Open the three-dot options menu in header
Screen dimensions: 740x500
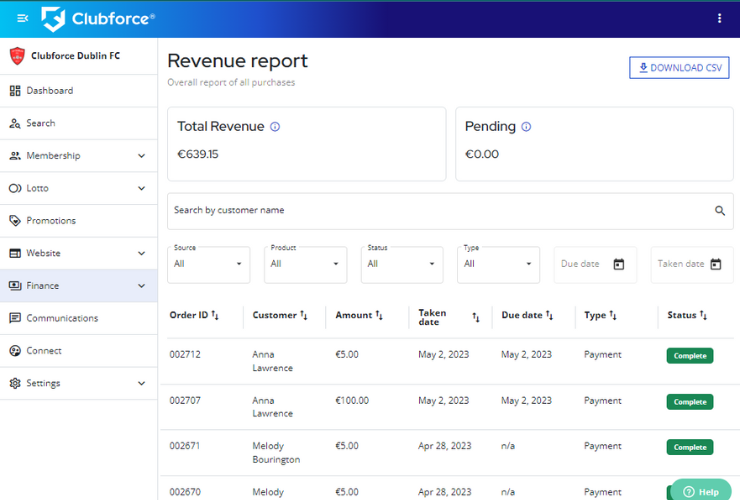coord(719,18)
